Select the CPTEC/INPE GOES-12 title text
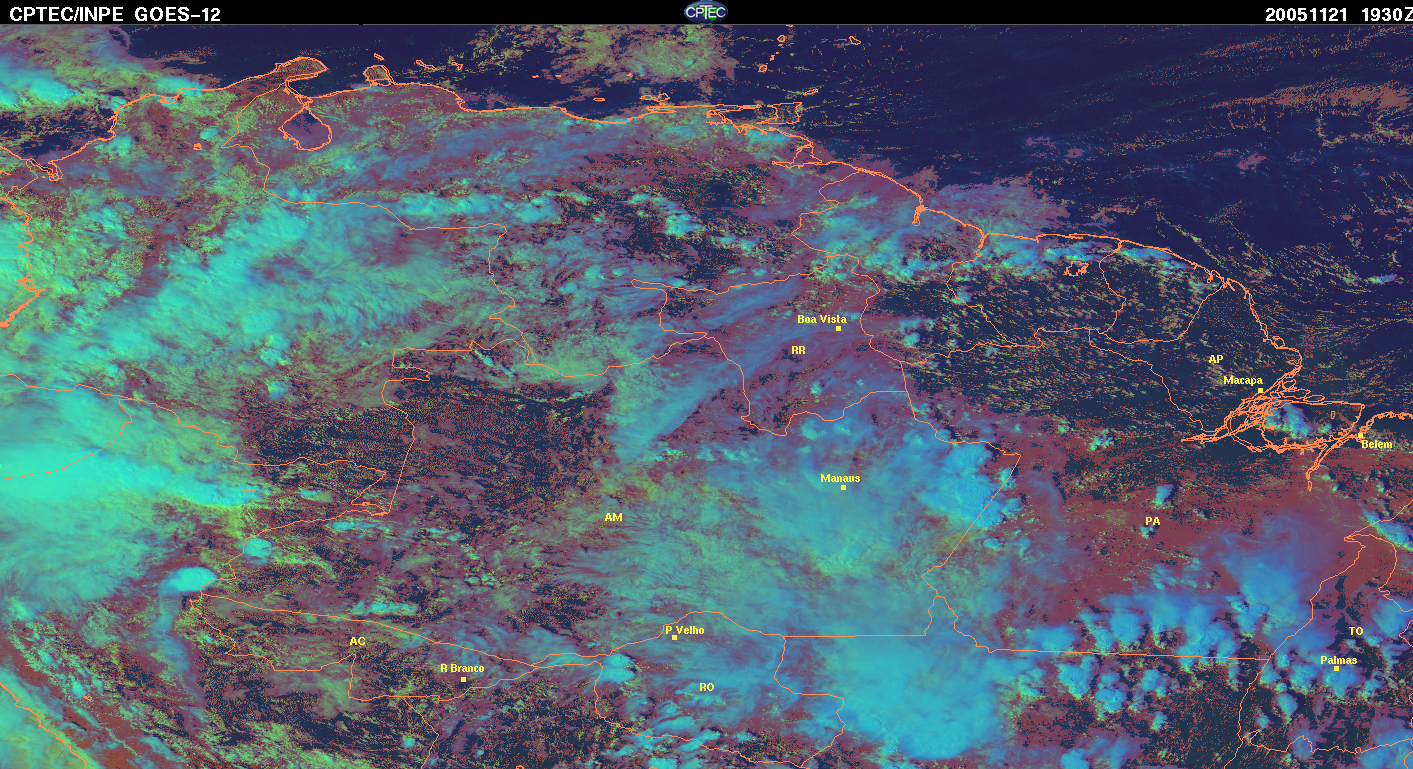Screen dimensions: 1413x769 pyautogui.click(x=115, y=15)
